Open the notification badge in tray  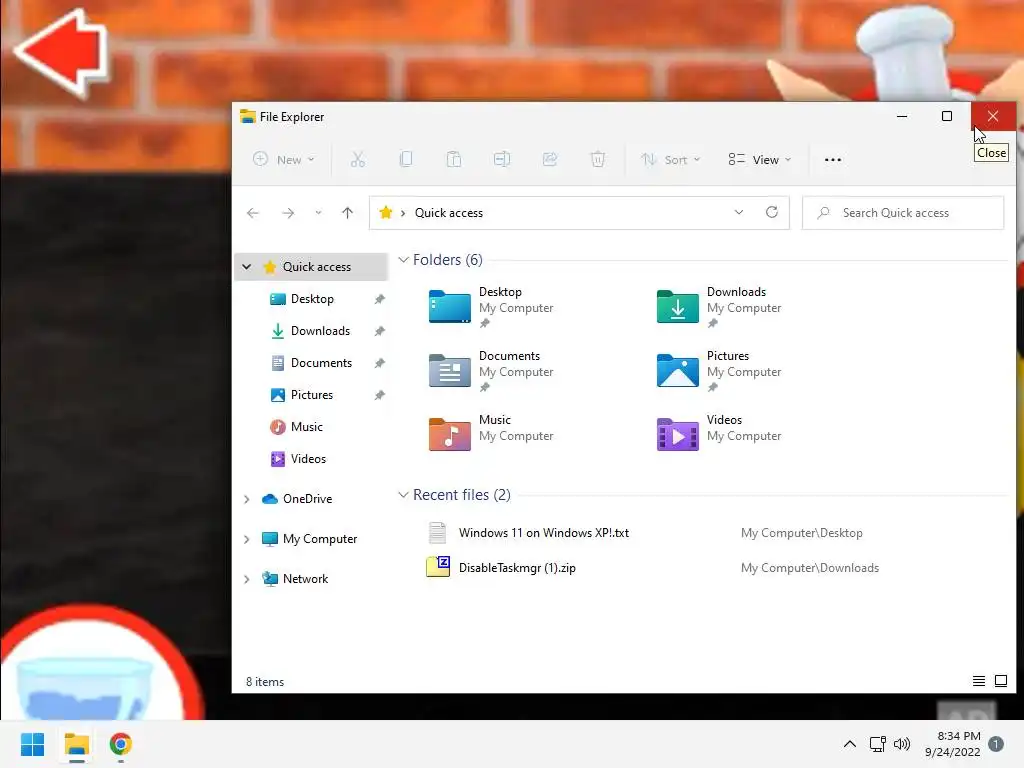(996, 744)
